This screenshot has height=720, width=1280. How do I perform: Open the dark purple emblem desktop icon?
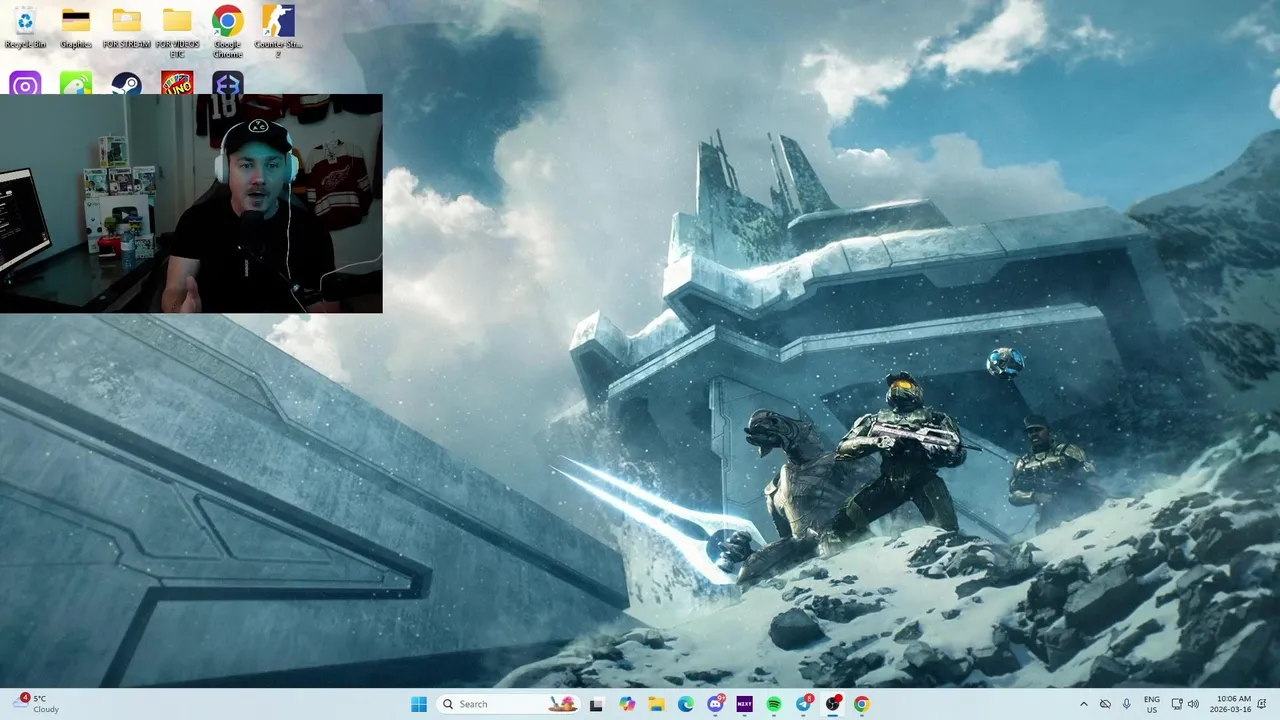click(x=228, y=84)
